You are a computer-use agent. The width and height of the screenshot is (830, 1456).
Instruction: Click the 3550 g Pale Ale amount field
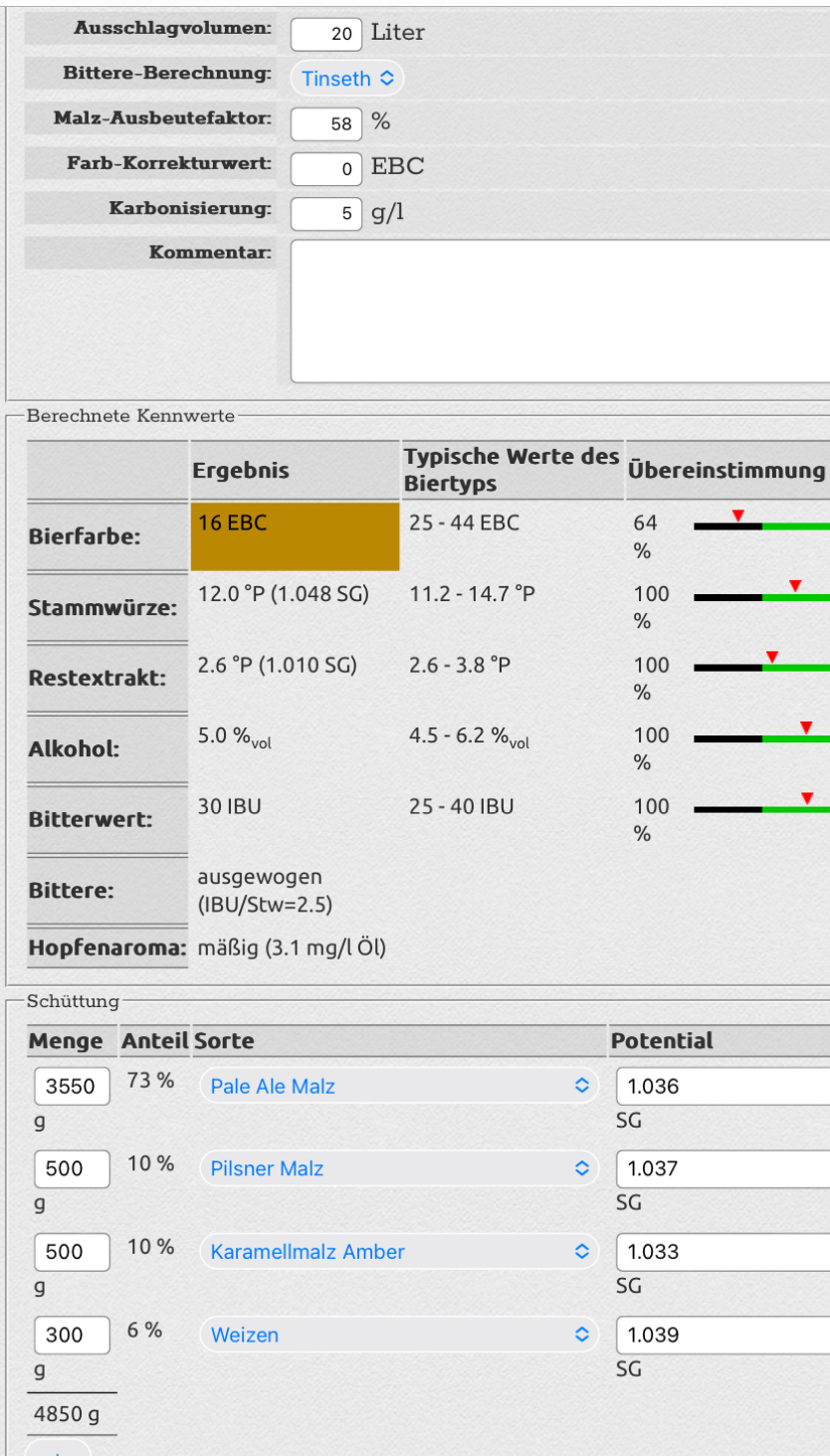pyautogui.click(x=72, y=1087)
